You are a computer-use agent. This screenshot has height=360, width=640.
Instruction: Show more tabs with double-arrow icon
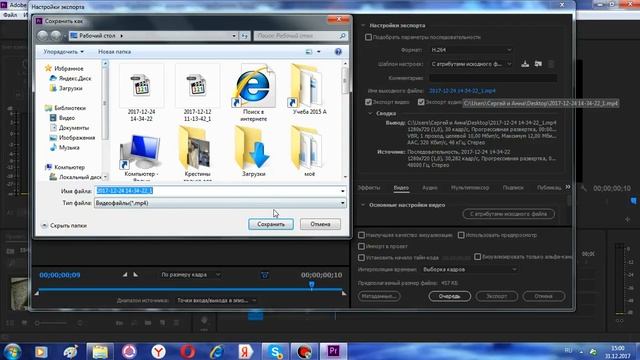point(568,187)
